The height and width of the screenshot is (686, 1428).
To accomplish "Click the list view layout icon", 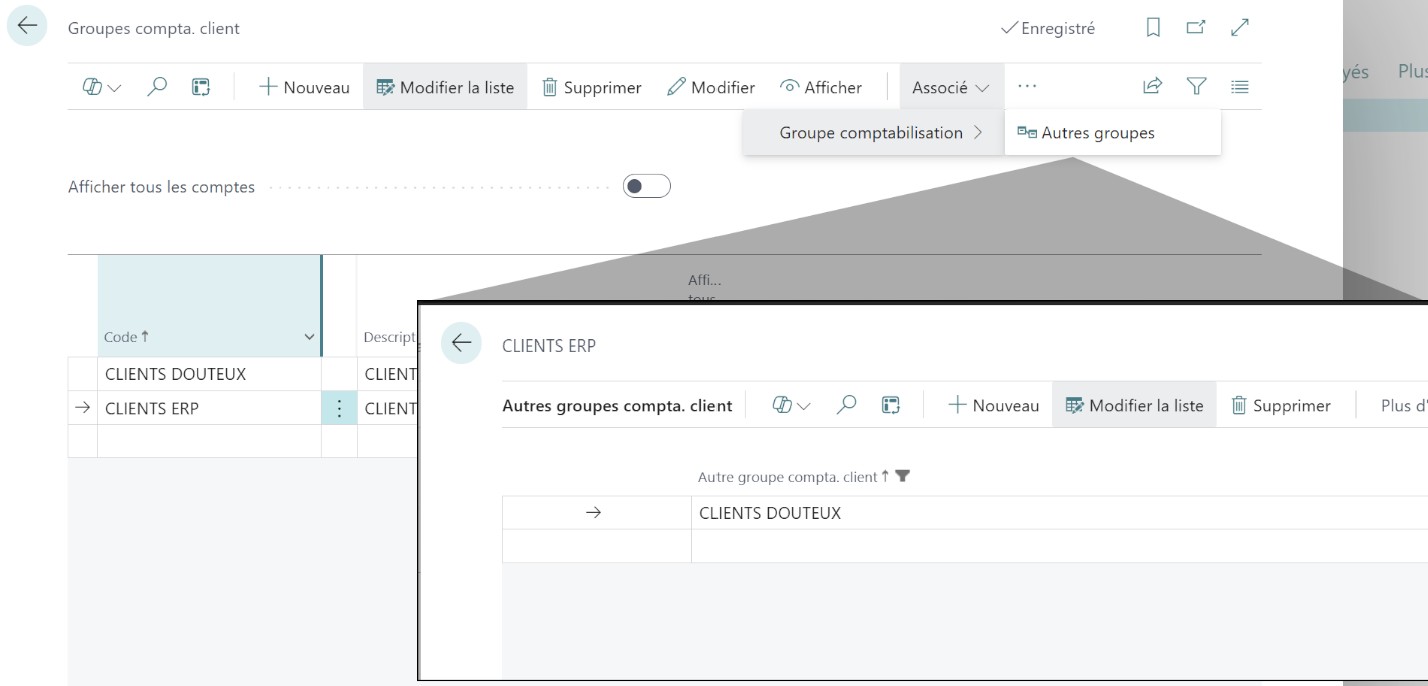I will tap(1240, 87).
